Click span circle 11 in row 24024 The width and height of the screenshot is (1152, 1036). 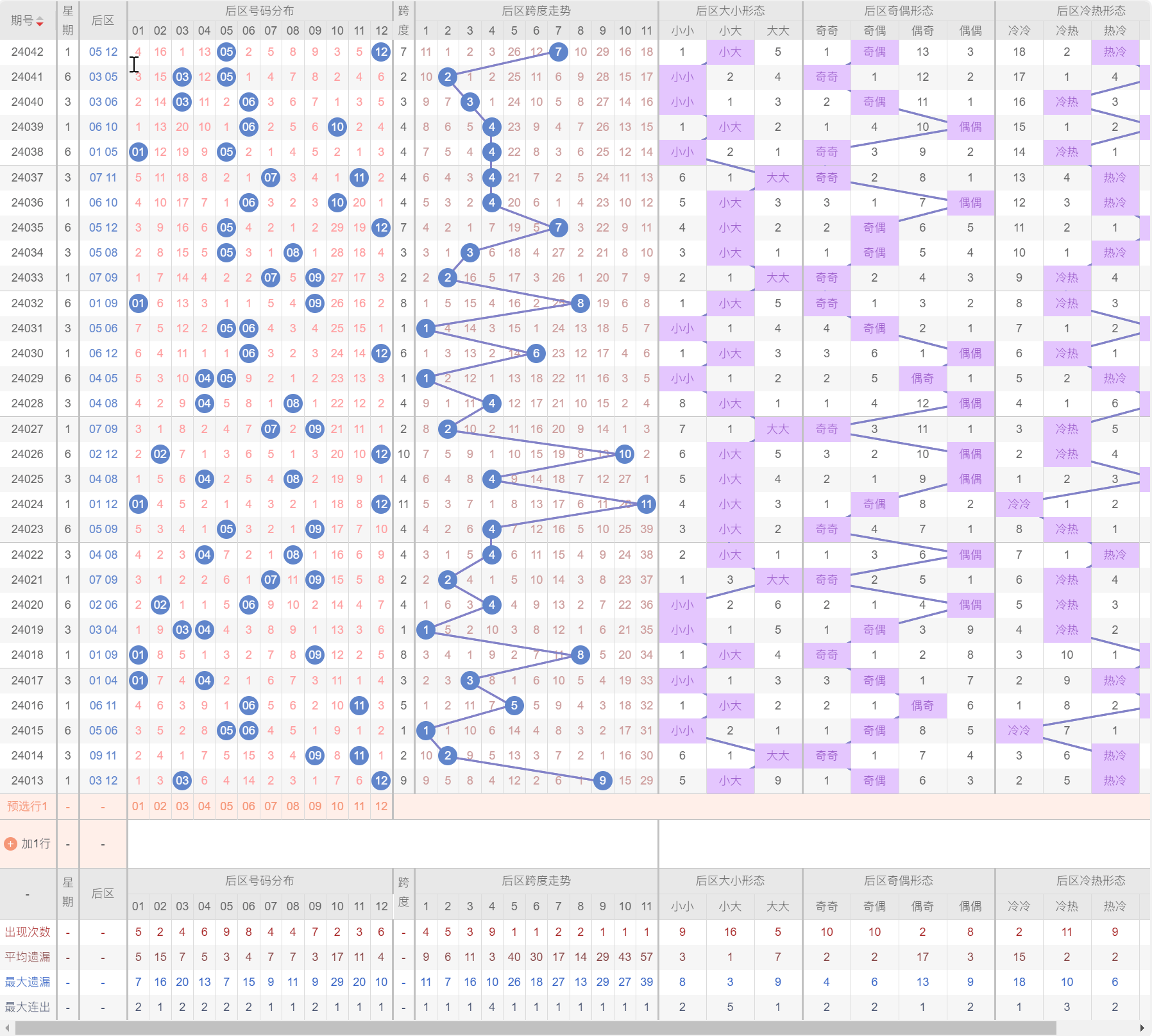click(x=647, y=504)
